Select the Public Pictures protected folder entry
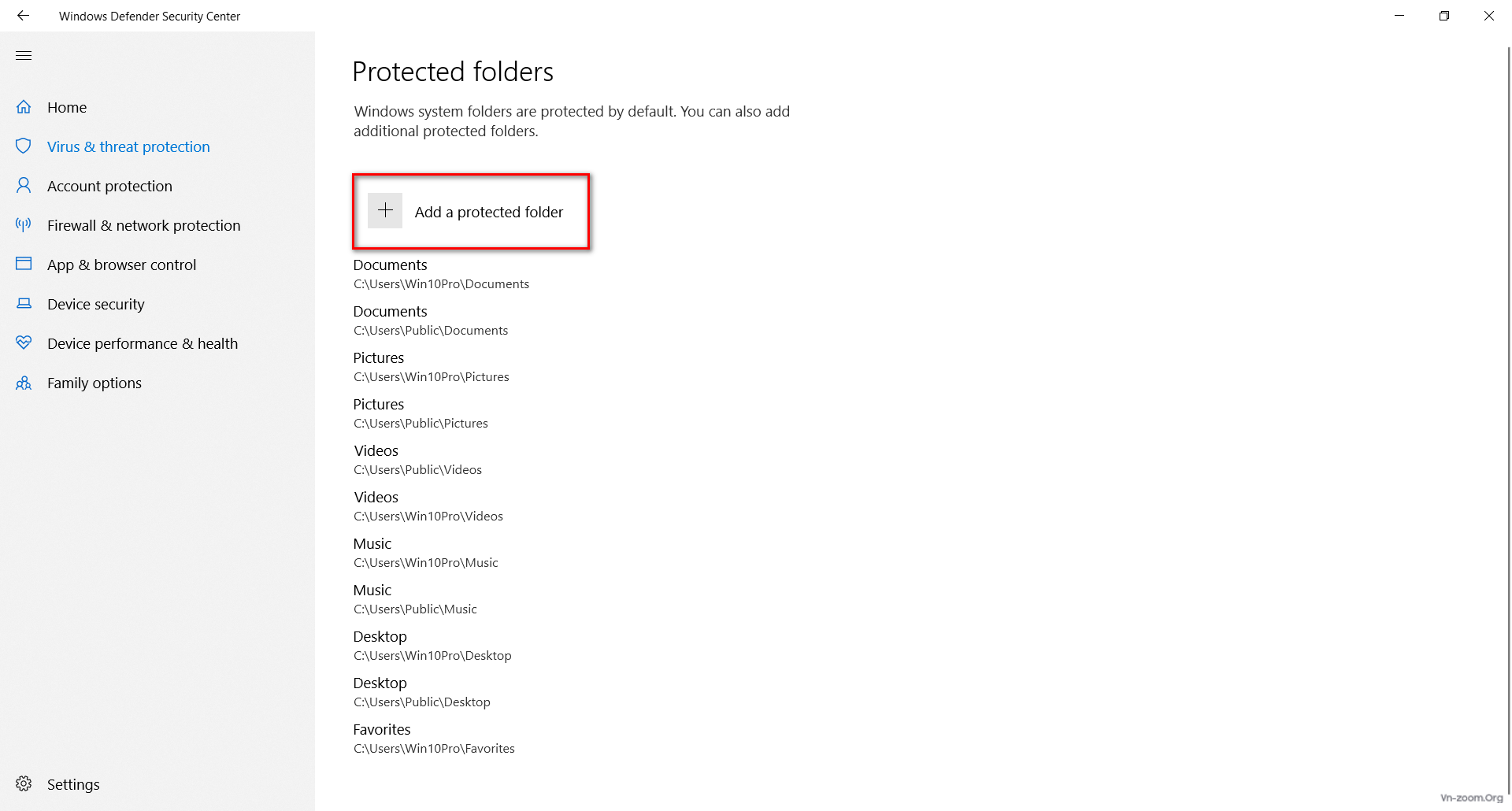The height and width of the screenshot is (811, 1512). (421, 413)
